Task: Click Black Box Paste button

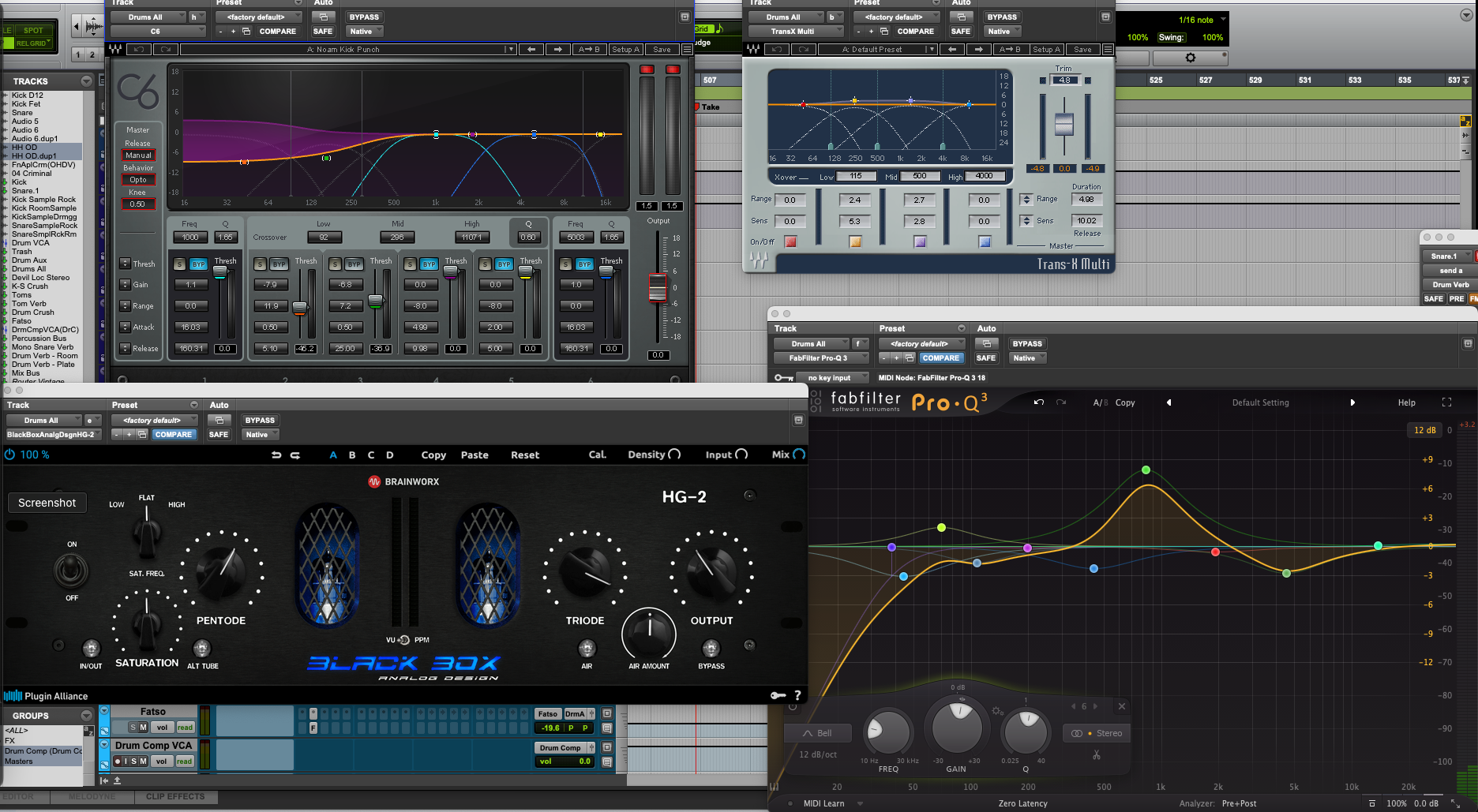Action: pos(475,455)
